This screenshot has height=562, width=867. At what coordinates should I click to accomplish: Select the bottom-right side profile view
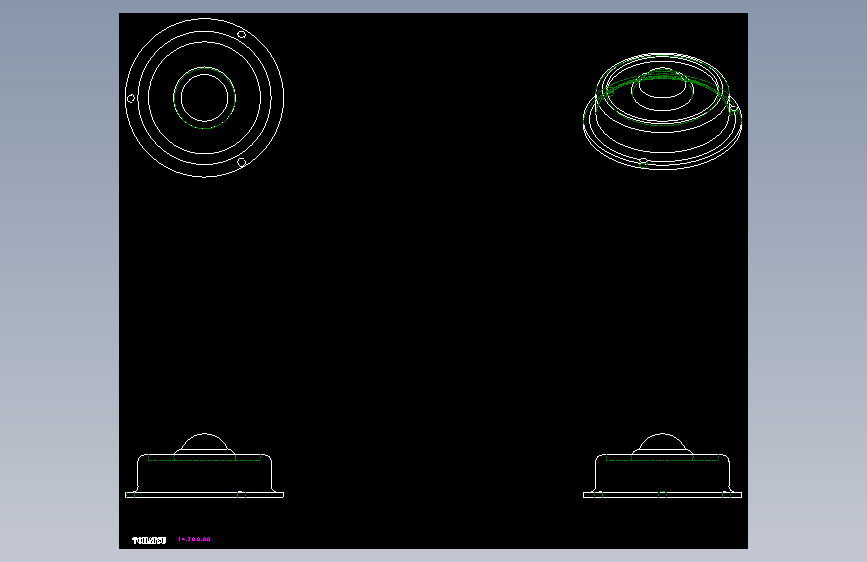pyautogui.click(x=662, y=465)
